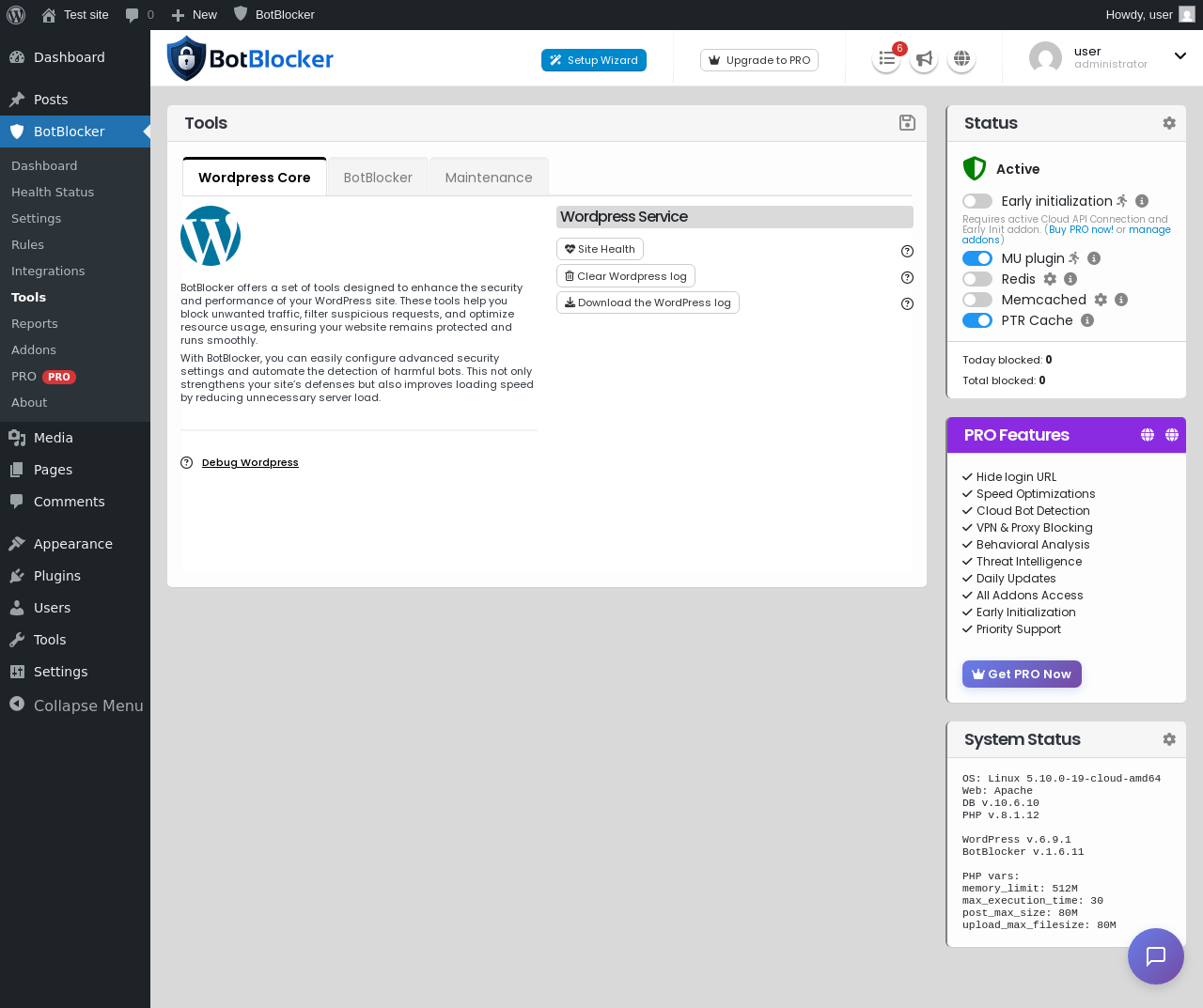
Task: Click the user avatar in BotBlocker header
Action: [x=1045, y=58]
